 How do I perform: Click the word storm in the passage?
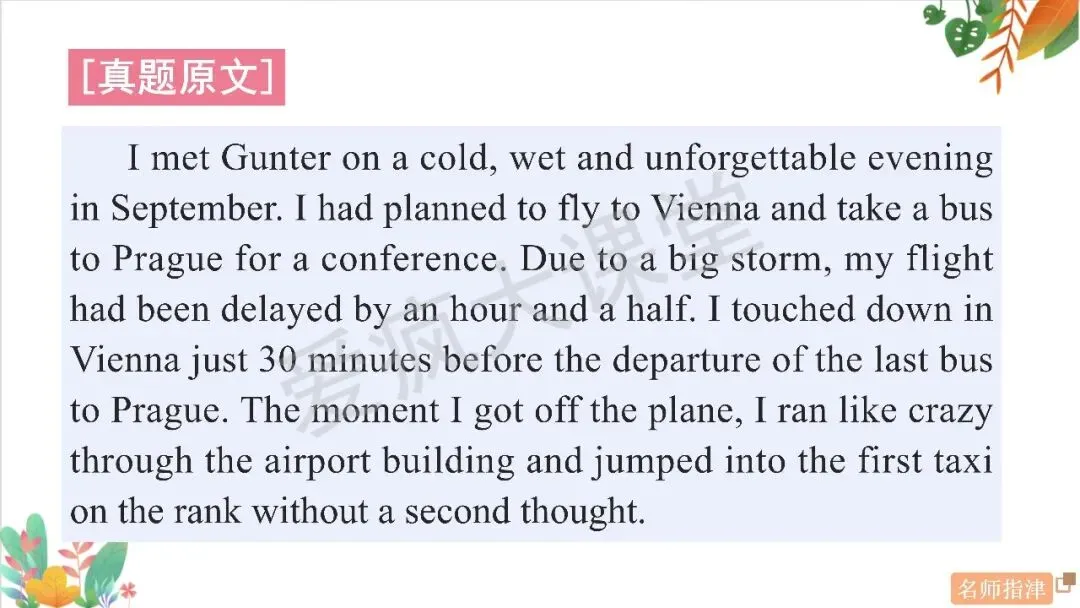pos(780,260)
